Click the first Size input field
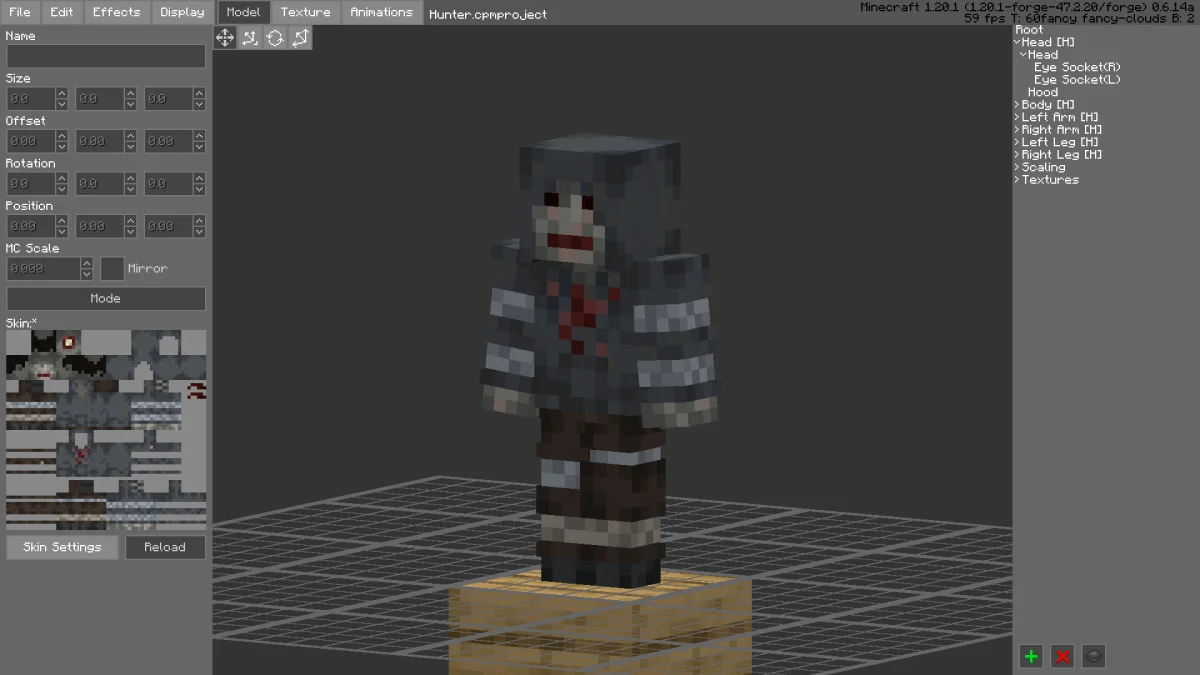1200x675 pixels. pos(31,99)
